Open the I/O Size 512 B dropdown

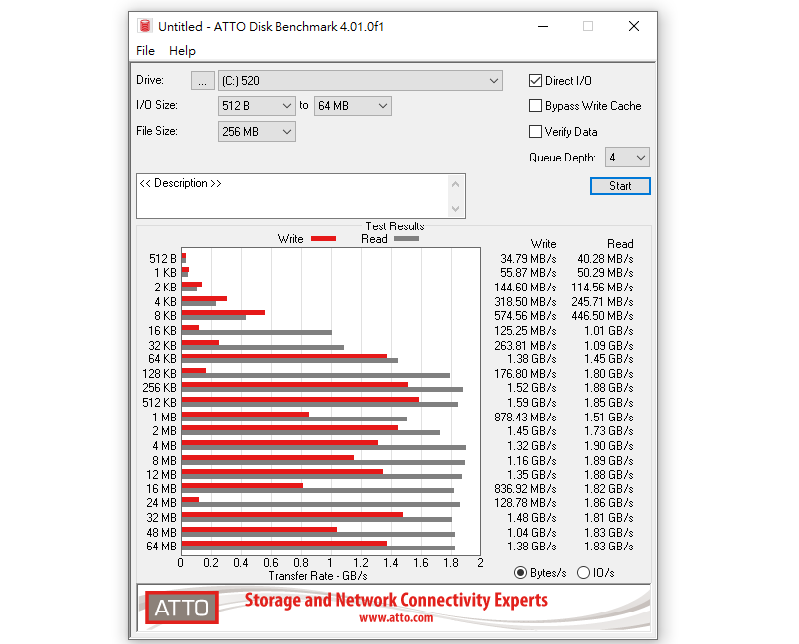click(x=256, y=106)
